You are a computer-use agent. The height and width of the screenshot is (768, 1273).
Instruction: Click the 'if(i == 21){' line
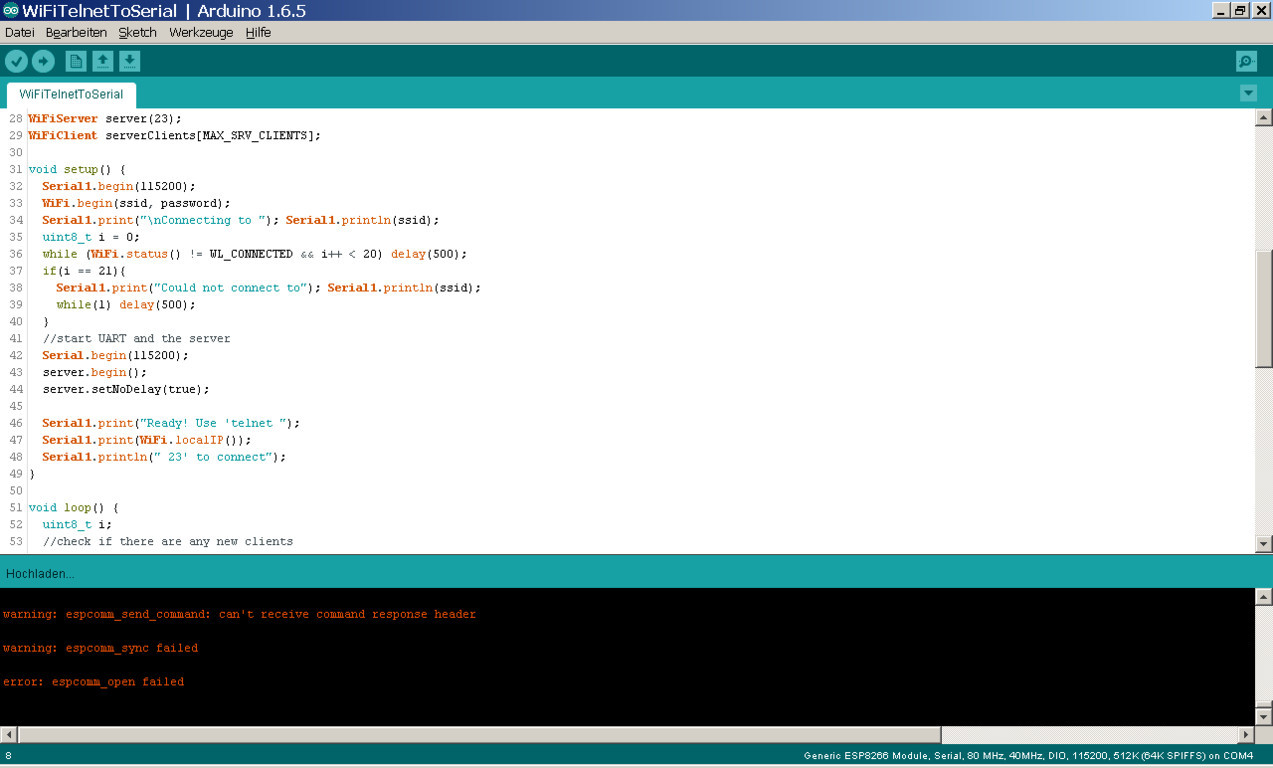coord(84,271)
